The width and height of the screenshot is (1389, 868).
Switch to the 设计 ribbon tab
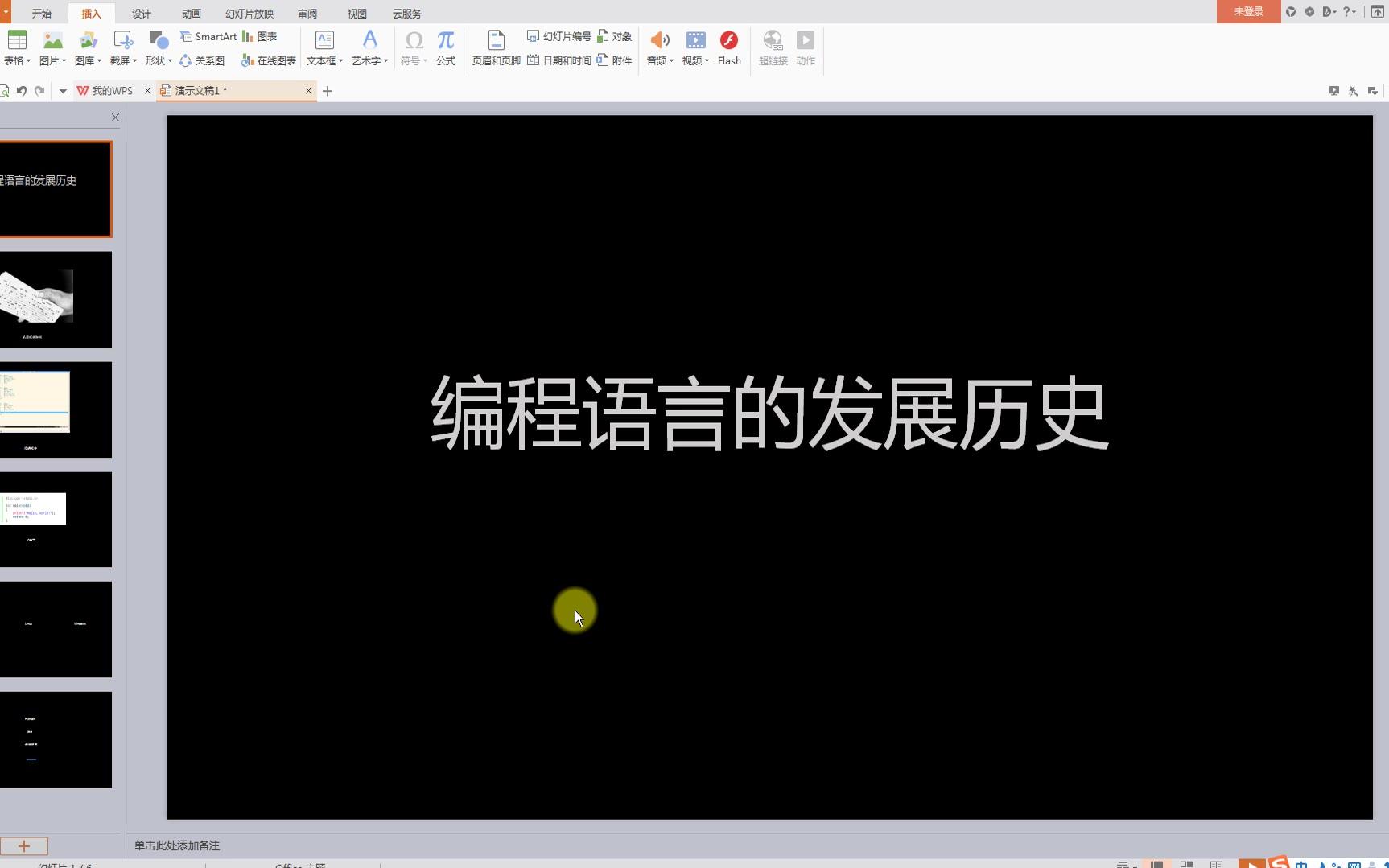click(x=141, y=13)
